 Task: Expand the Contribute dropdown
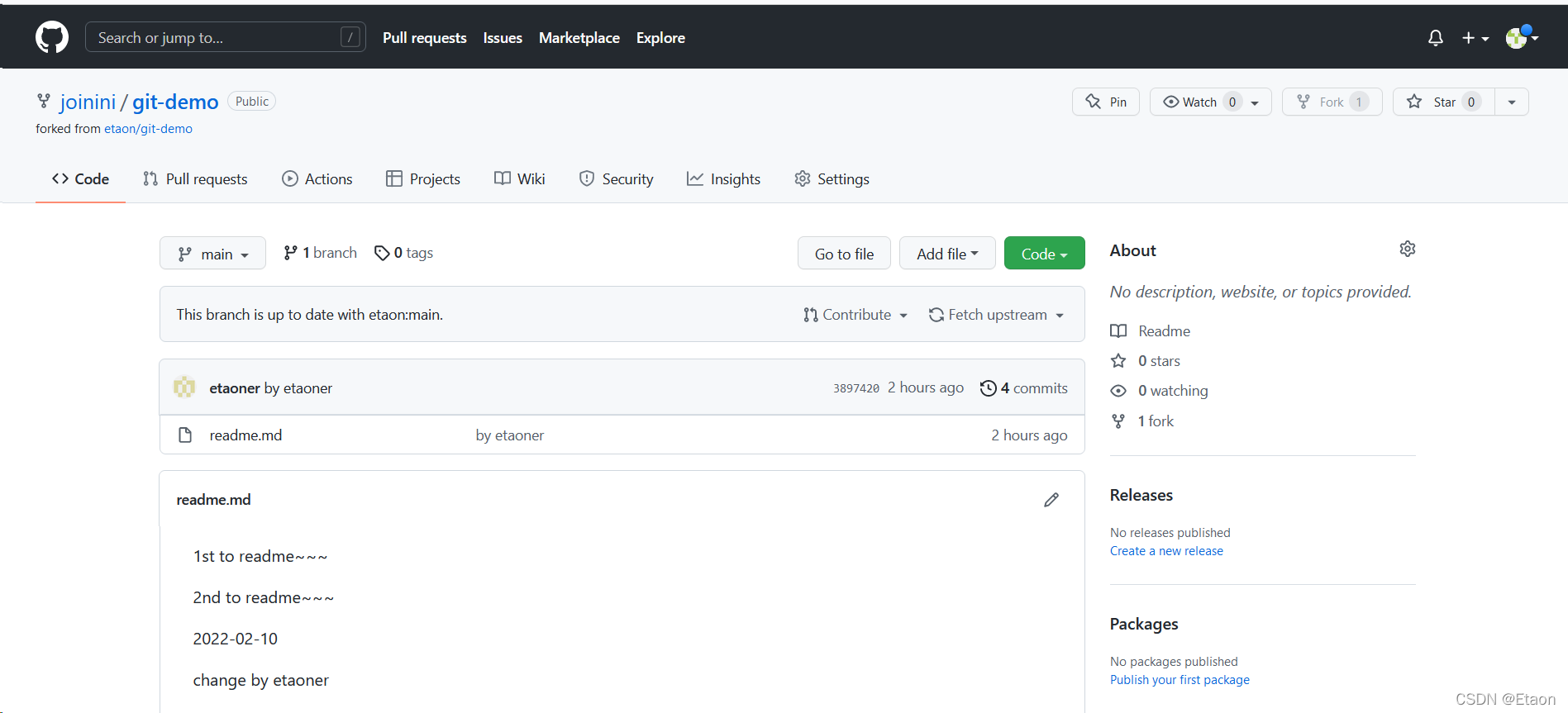[x=855, y=315]
